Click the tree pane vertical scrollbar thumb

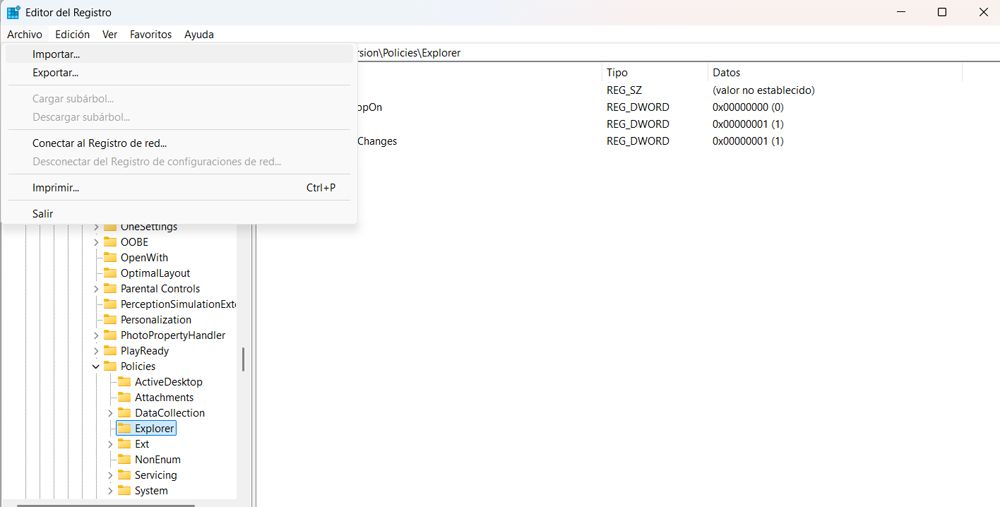tap(243, 360)
